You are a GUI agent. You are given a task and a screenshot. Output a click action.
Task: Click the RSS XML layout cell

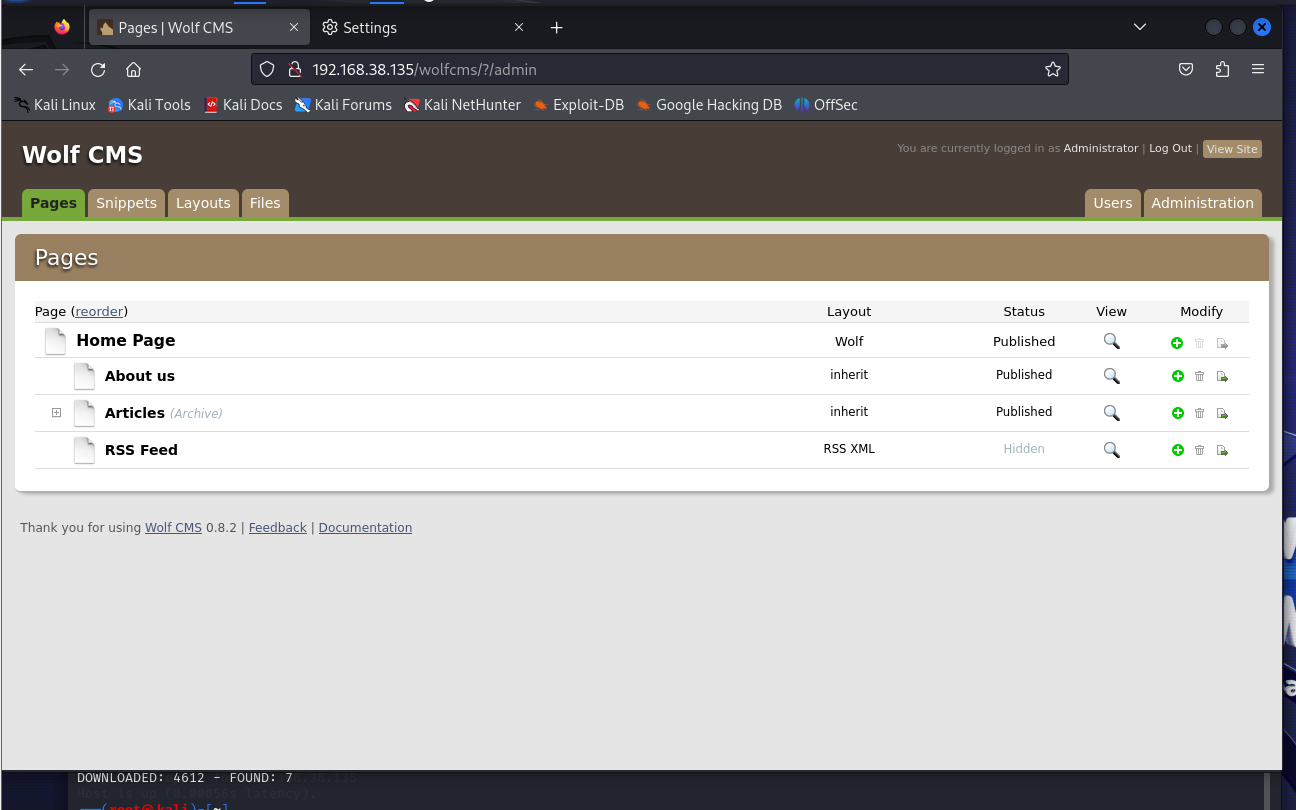click(x=849, y=449)
